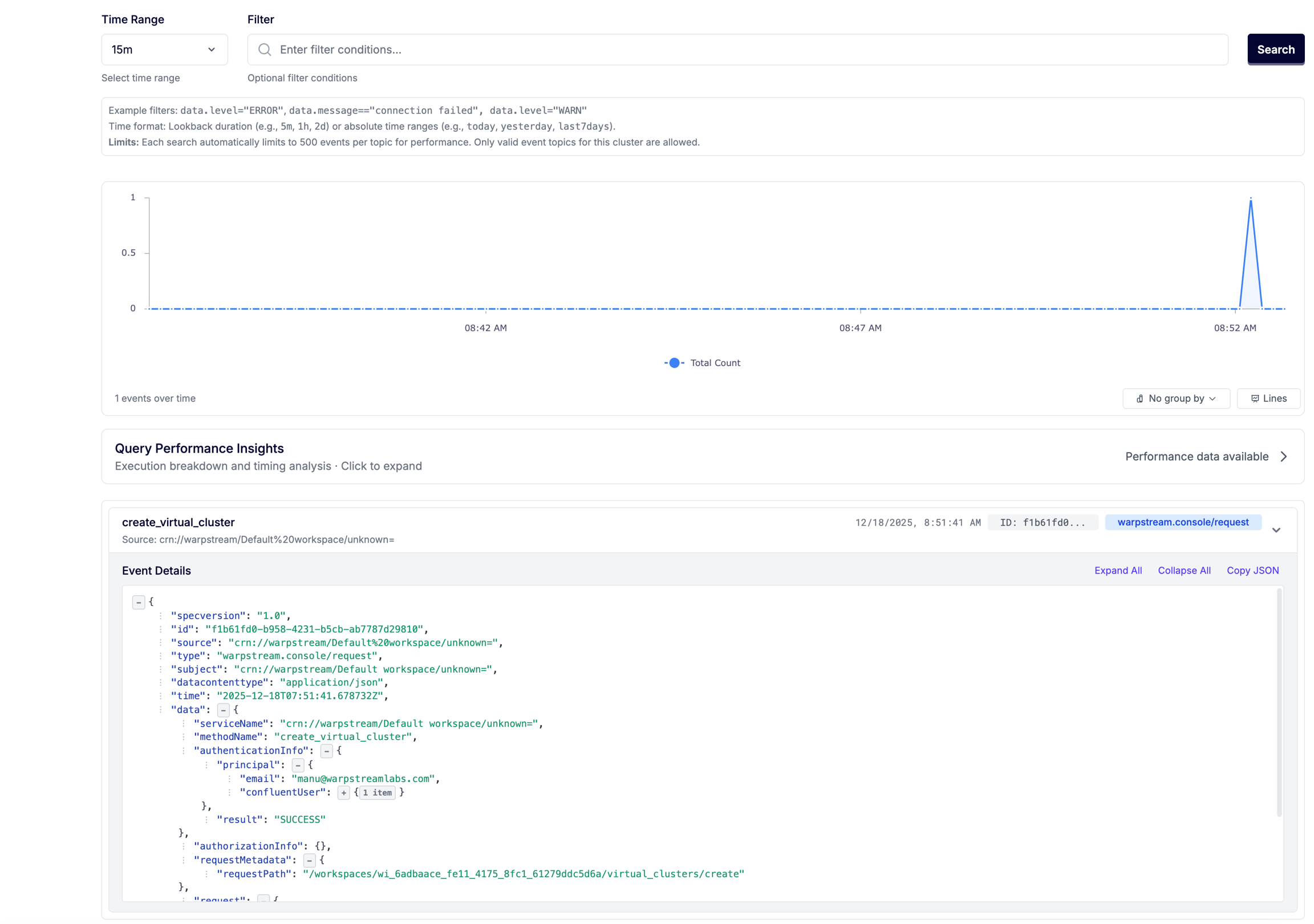1314x924 pixels.
Task: Open the 15m time range dropdown
Action: tap(164, 50)
